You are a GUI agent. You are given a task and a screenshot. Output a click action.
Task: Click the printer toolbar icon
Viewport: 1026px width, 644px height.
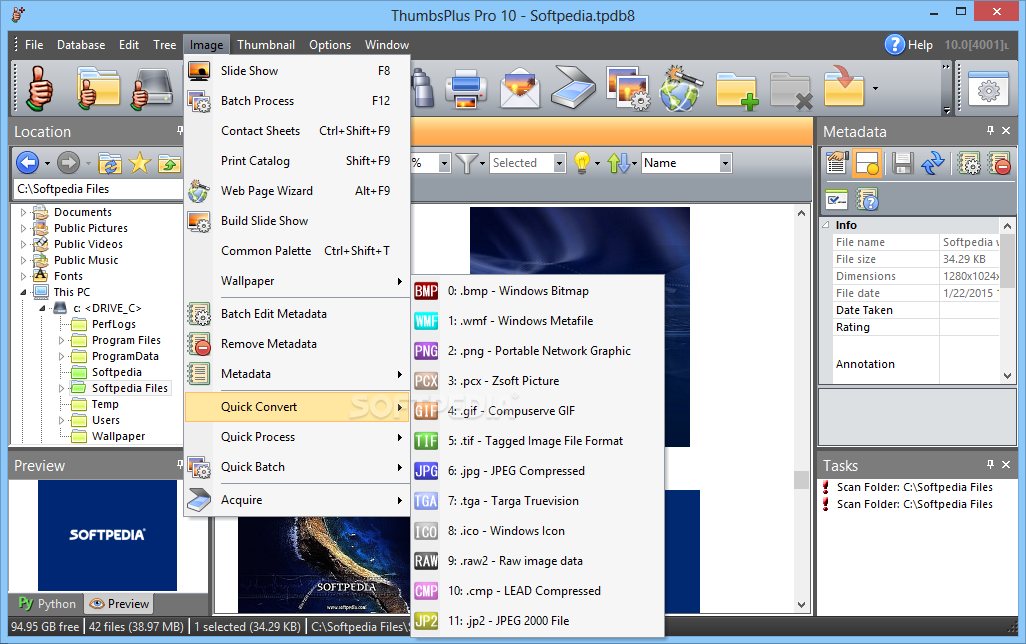tap(466, 88)
